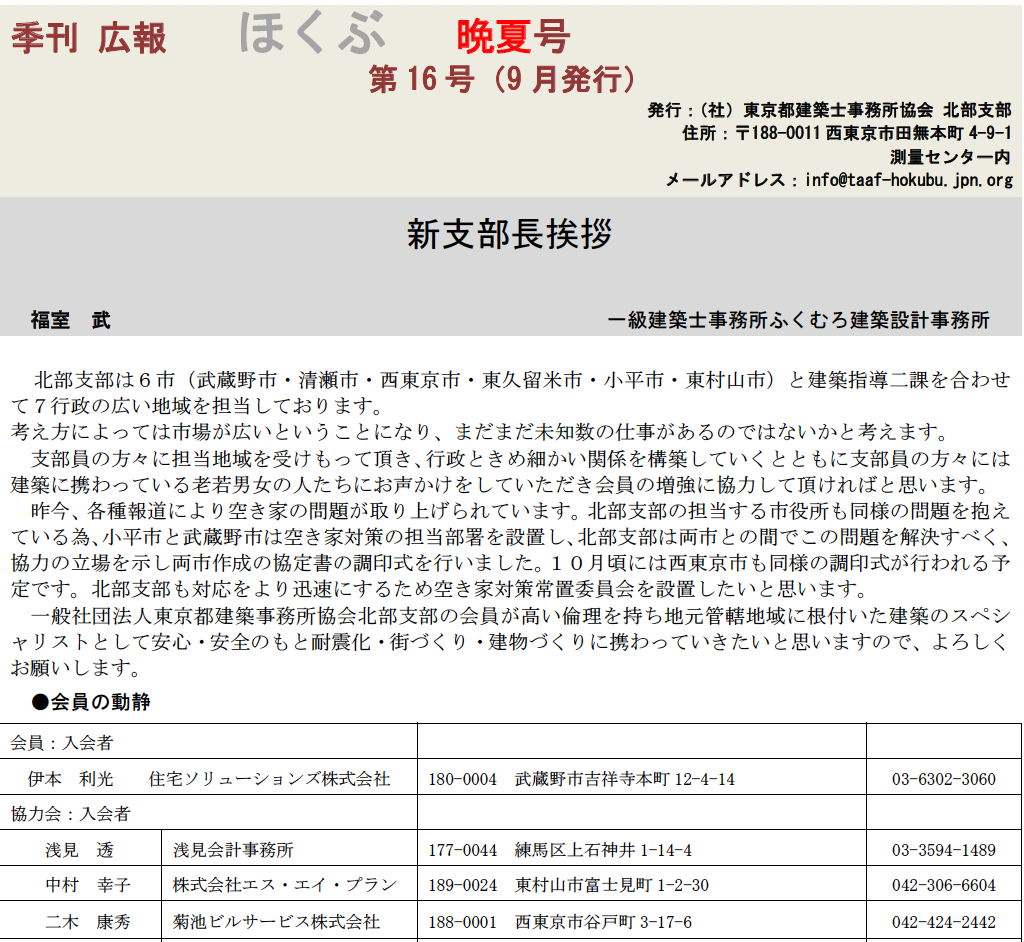Screen dimensions: 1024x942
Task: Click the 武蔵野市吉祥寺本町 12-4-14 address cell
Action: pos(624,779)
